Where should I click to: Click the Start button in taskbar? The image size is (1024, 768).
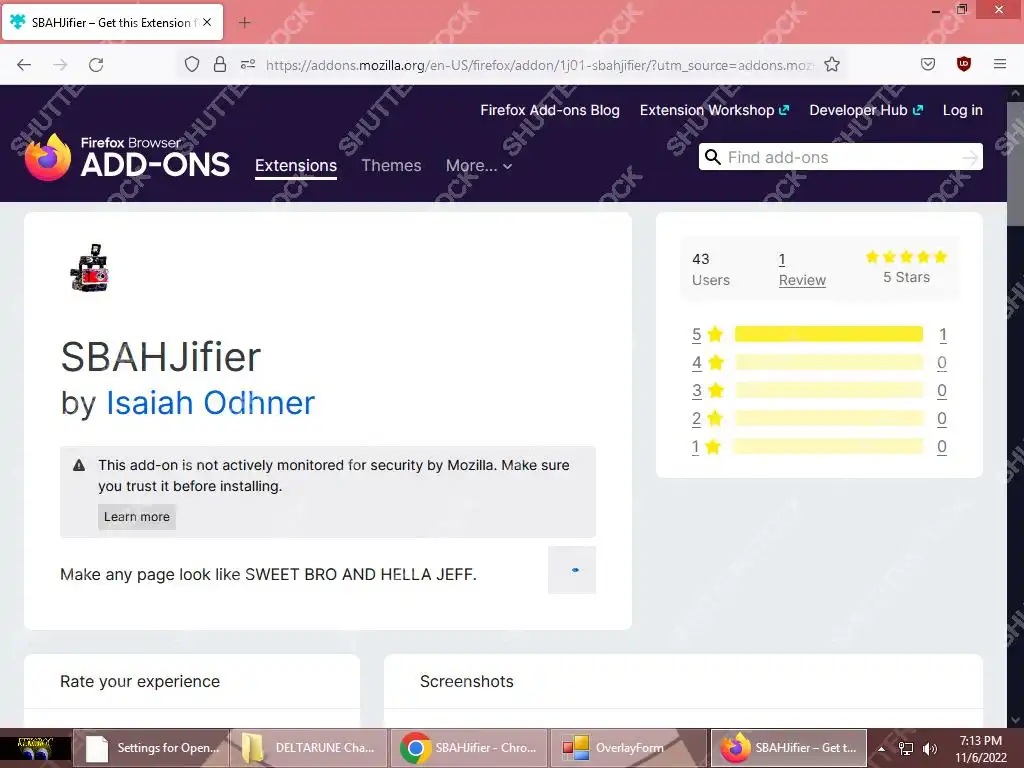35,748
